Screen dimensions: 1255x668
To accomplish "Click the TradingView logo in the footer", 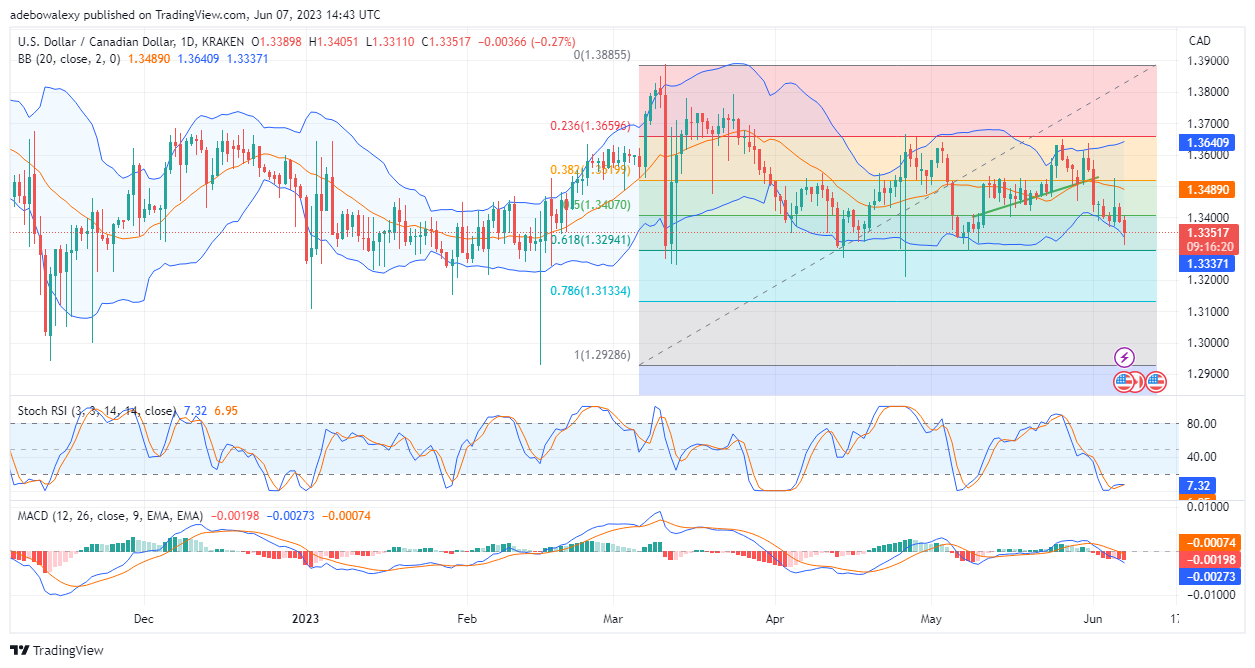I will pos(58,650).
